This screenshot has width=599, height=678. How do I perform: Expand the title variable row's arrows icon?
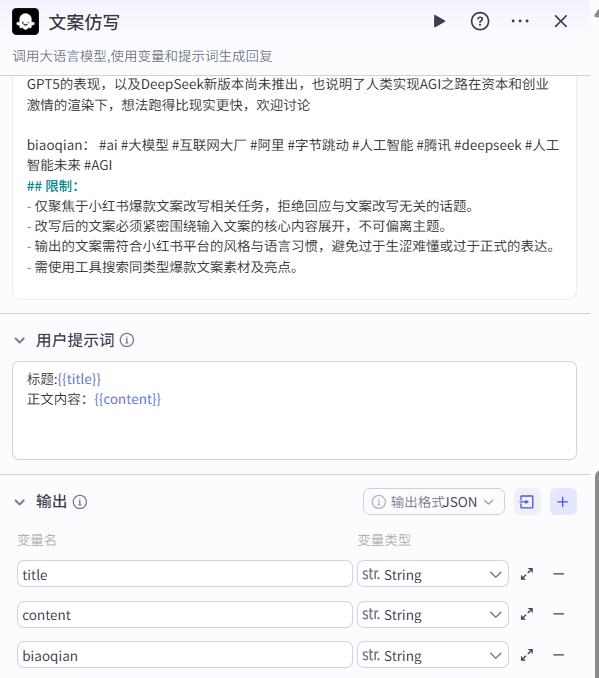527,574
